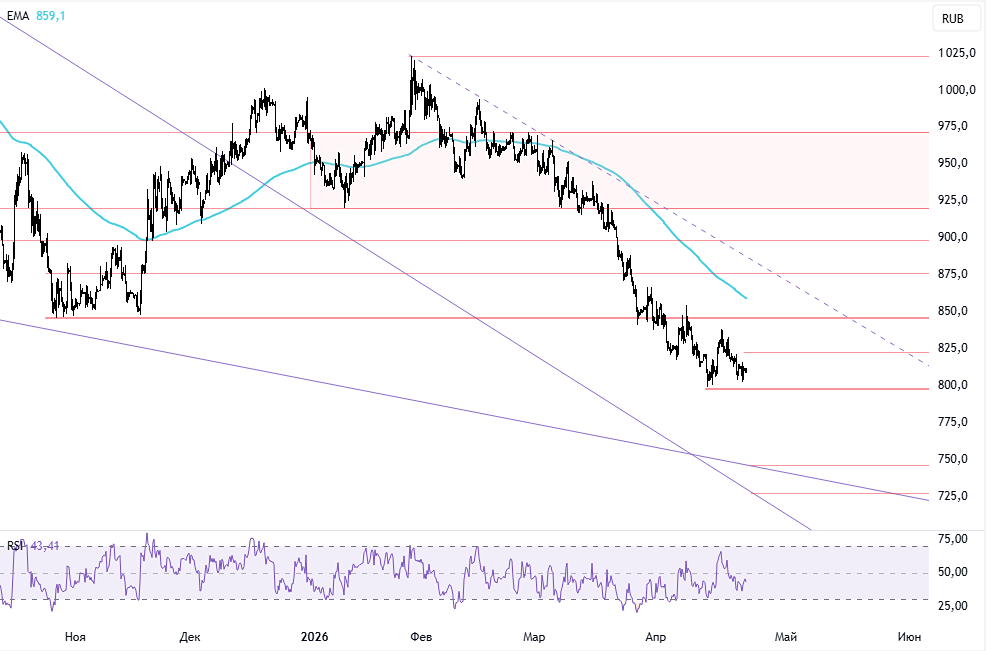Click the Дек label on time axis
This screenshot has width=988, height=651.
[190, 637]
